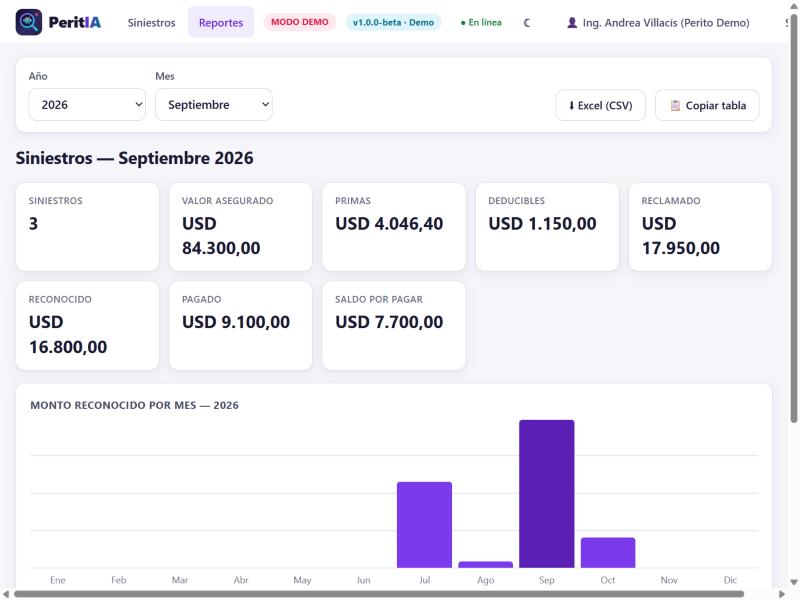The image size is (800, 600).
Task: Click the Valor Asegurado USD 84.300,00 card
Action: coord(240,227)
